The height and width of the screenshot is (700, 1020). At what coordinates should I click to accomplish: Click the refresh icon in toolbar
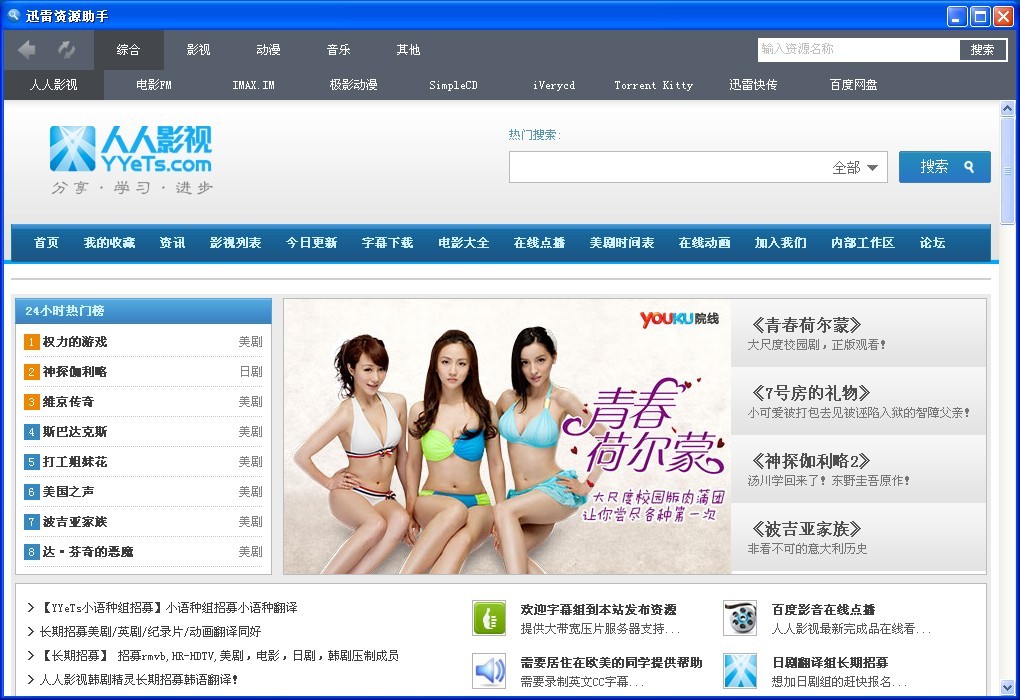[x=67, y=49]
